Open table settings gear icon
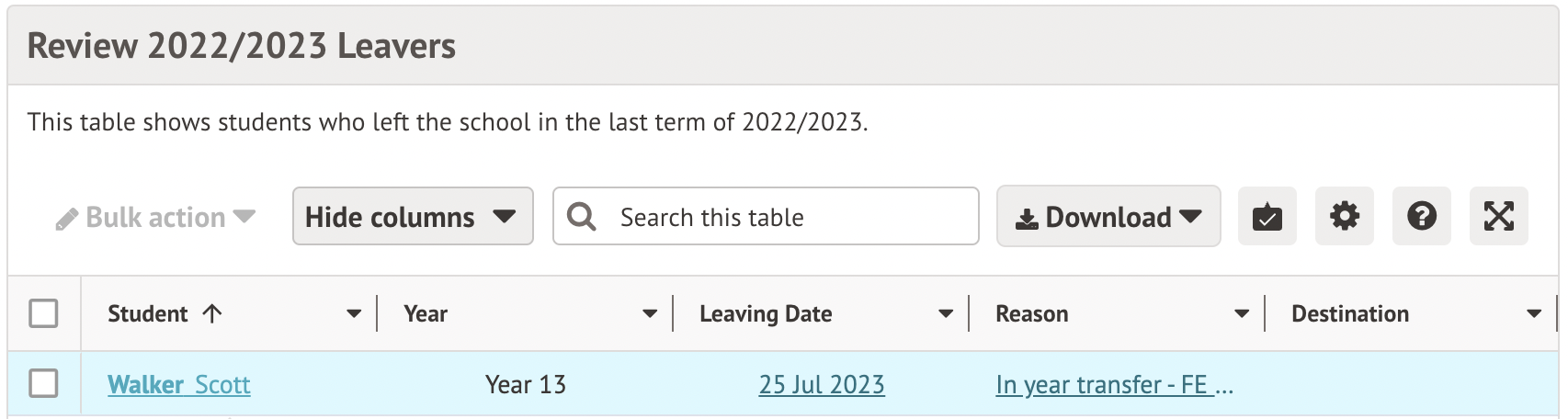 pos(1344,217)
